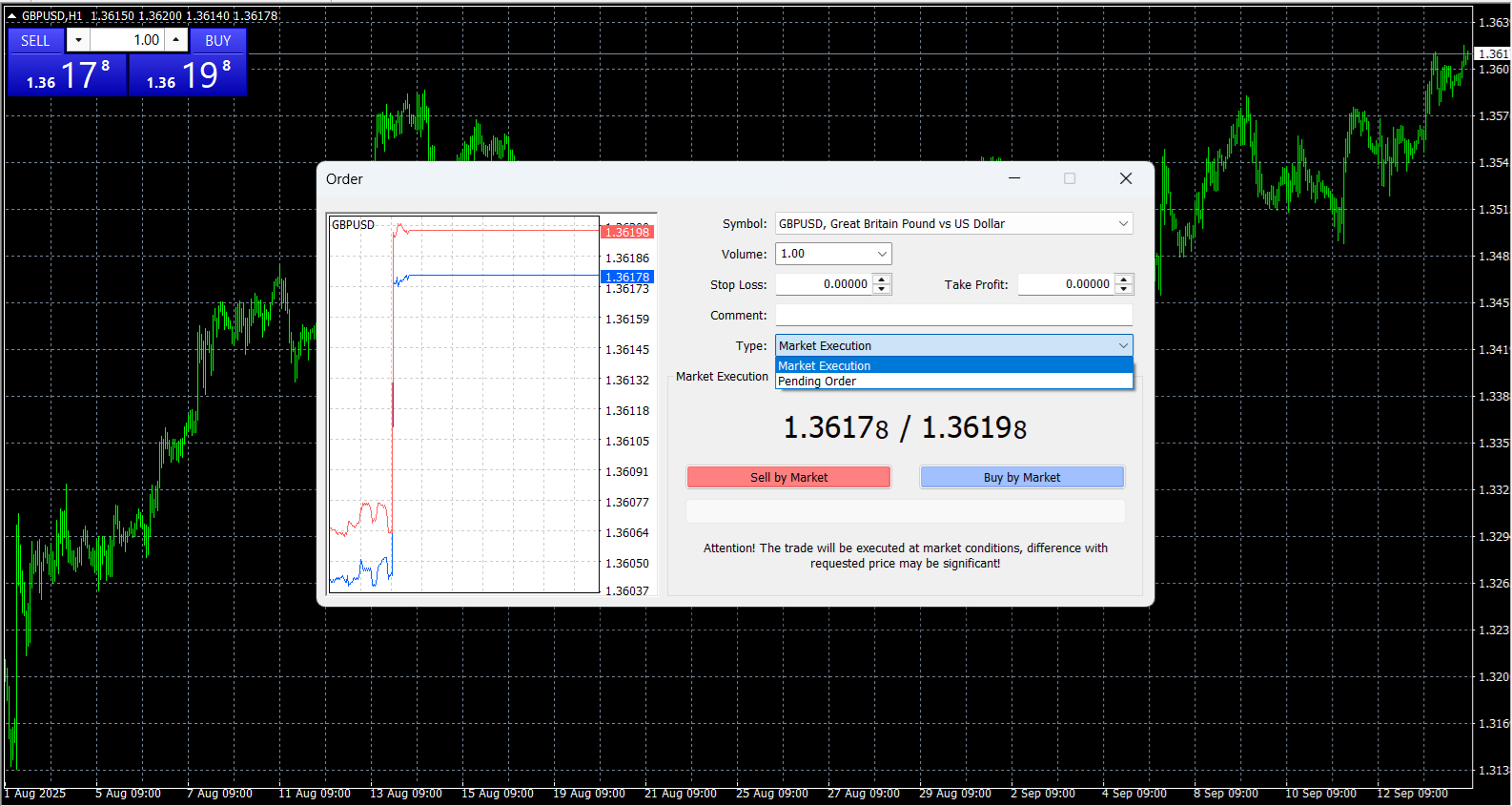
Task: Collapse the Type dropdown arrow
Action: [x=1123, y=345]
